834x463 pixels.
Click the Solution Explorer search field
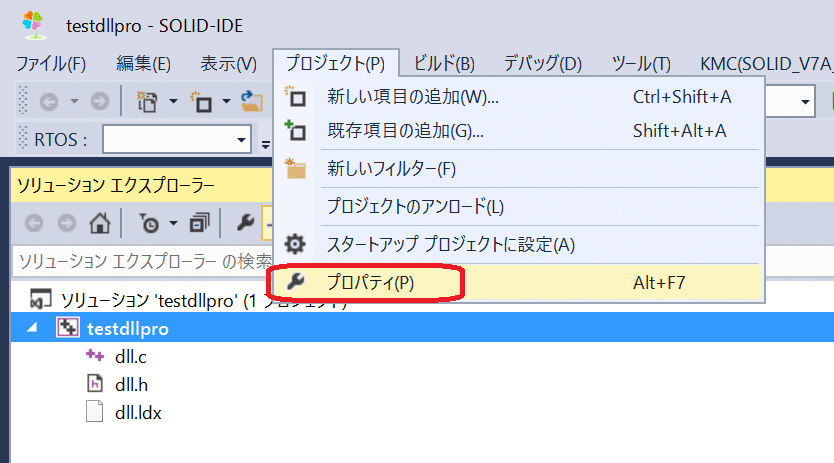point(143,261)
